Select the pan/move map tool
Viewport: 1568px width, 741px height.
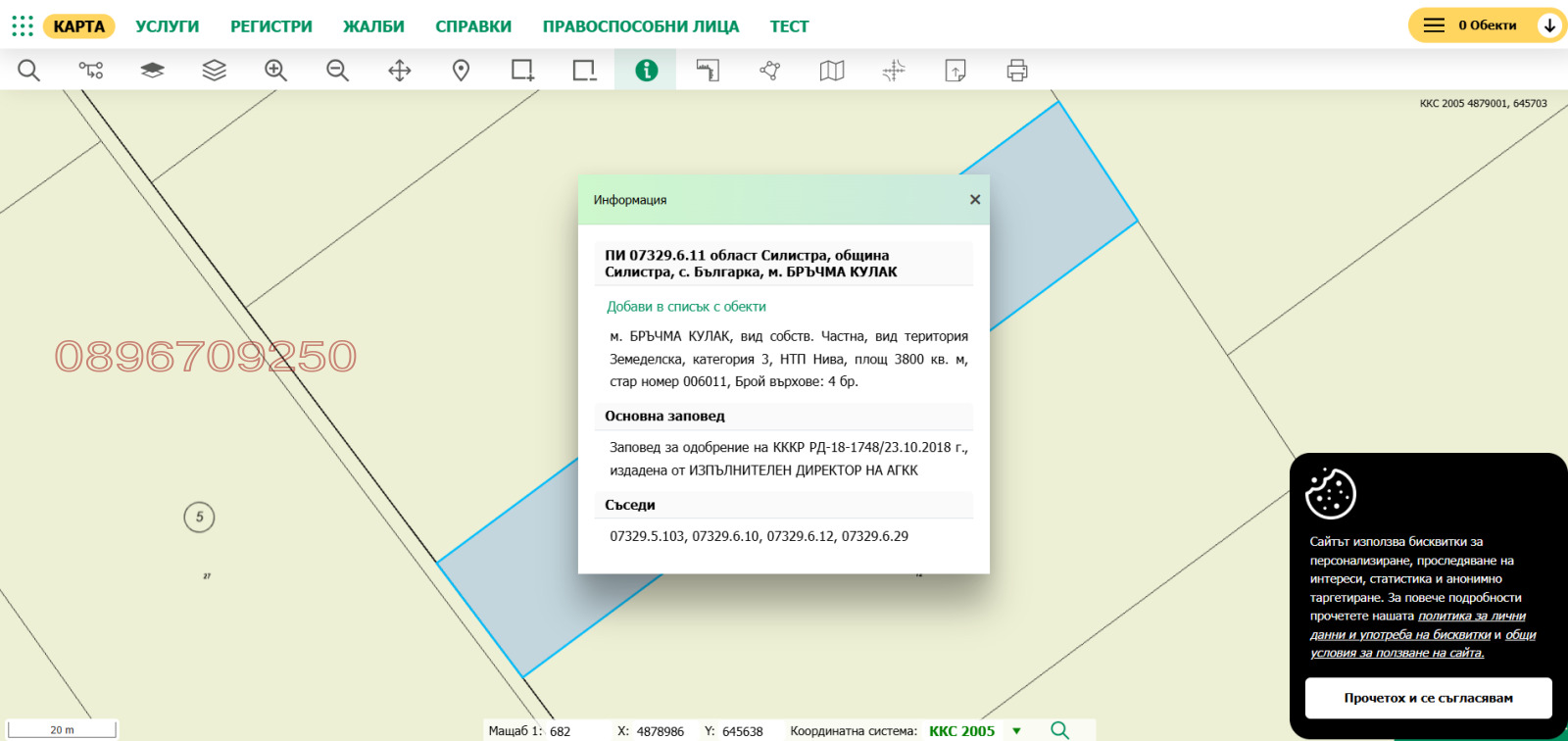pyautogui.click(x=400, y=71)
